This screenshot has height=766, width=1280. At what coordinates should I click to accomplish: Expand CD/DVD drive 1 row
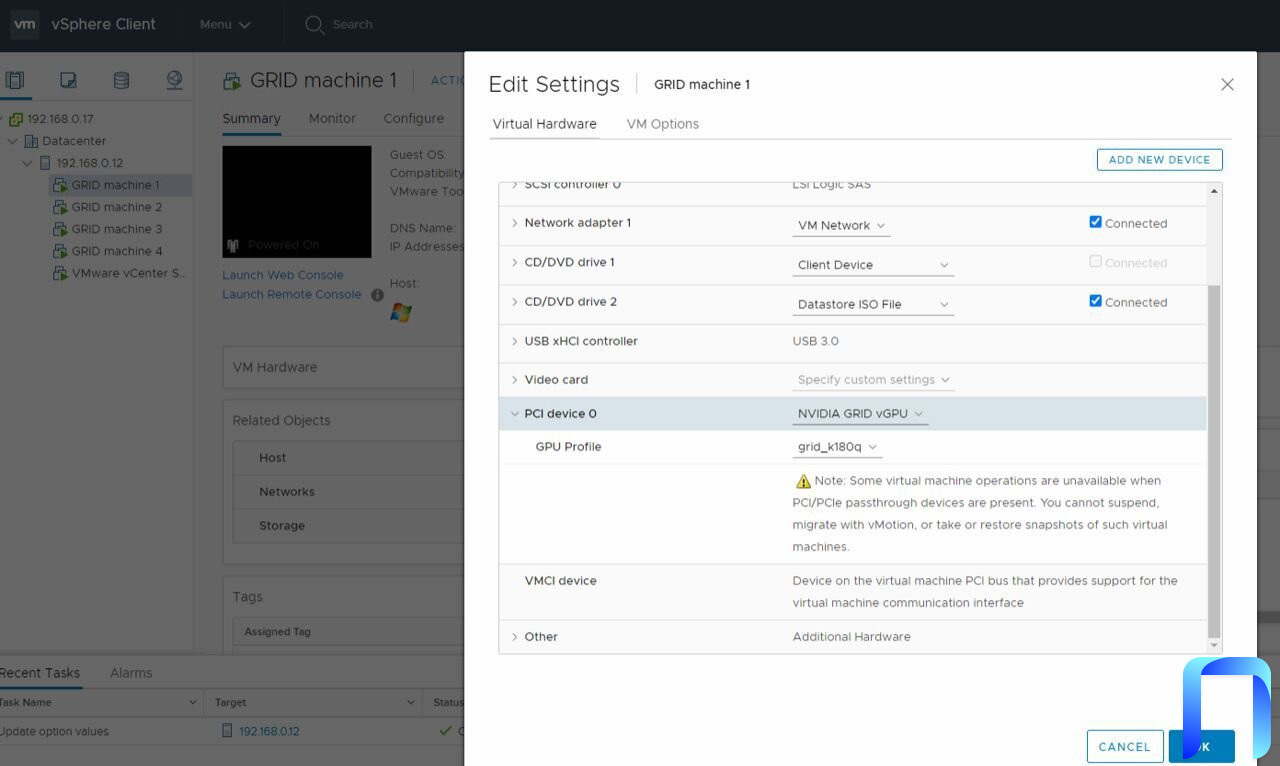pos(515,262)
